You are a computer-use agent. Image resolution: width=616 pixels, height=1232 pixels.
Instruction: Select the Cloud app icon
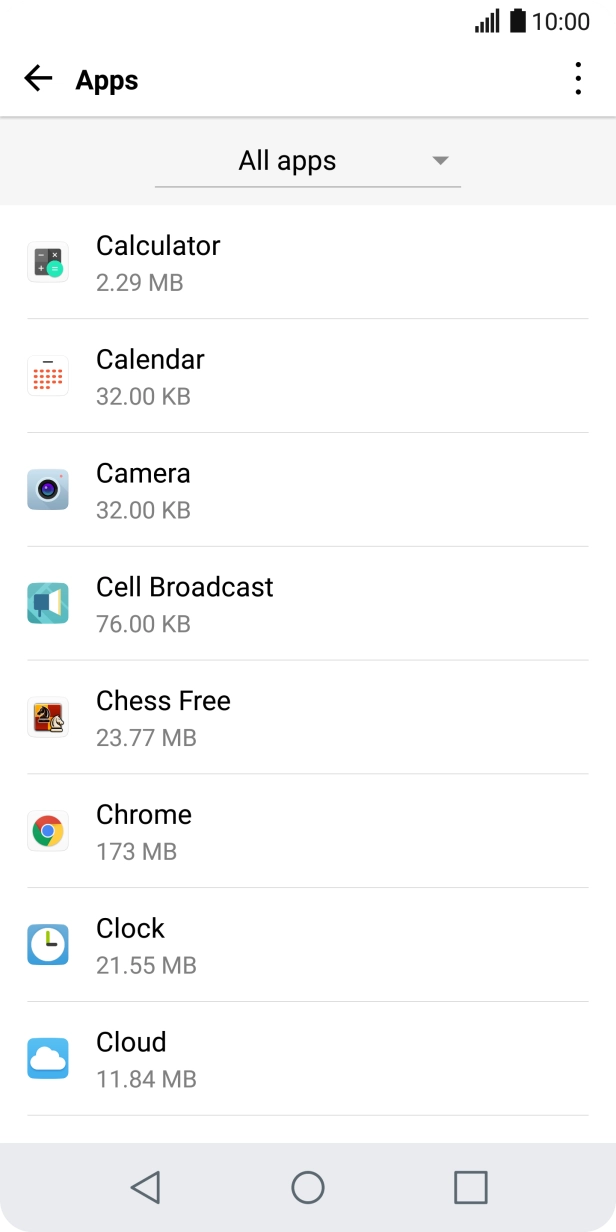click(x=48, y=1058)
